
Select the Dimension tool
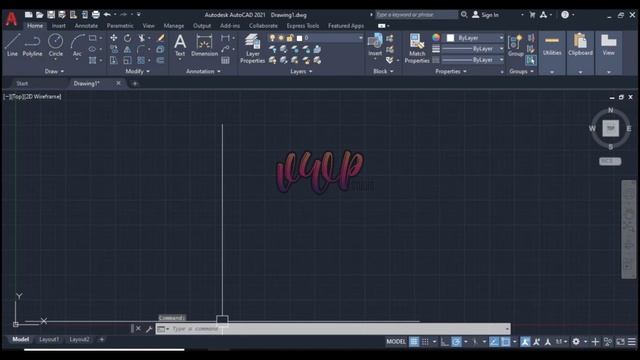204,45
